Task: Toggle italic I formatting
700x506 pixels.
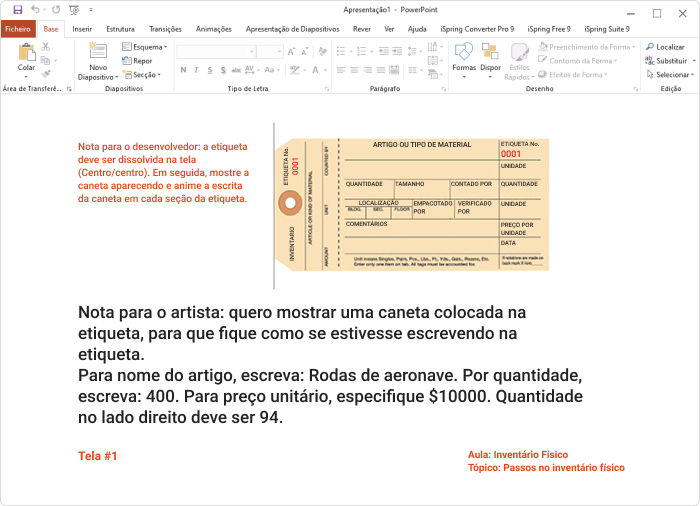Action: pyautogui.click(x=196, y=70)
